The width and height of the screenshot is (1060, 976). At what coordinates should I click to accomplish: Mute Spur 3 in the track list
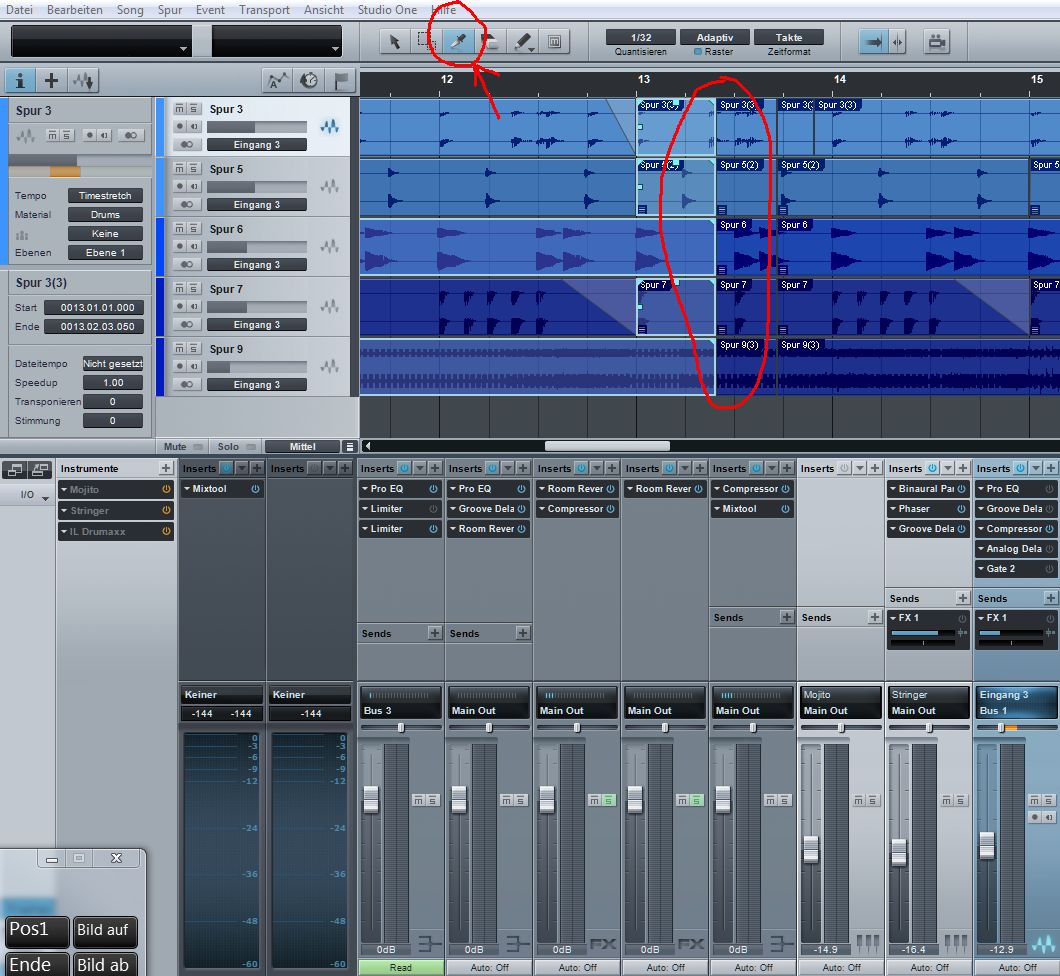click(179, 108)
